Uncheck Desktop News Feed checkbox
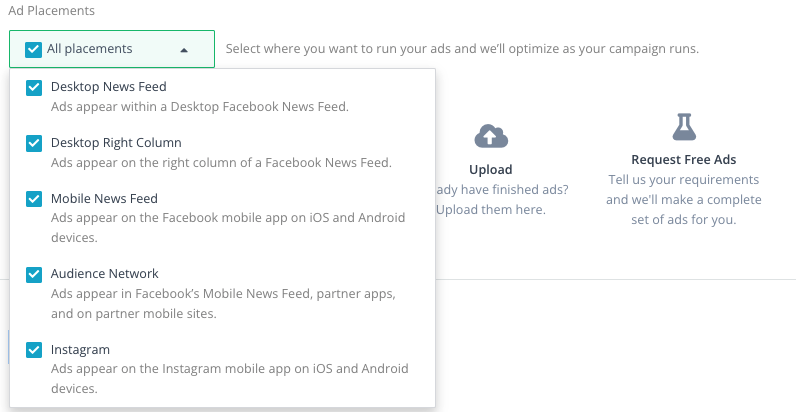 click(34, 87)
